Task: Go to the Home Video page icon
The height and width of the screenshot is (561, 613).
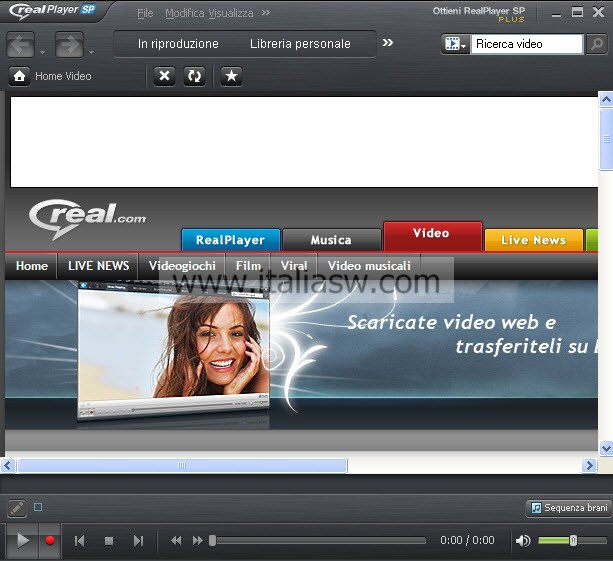Action: point(19,76)
